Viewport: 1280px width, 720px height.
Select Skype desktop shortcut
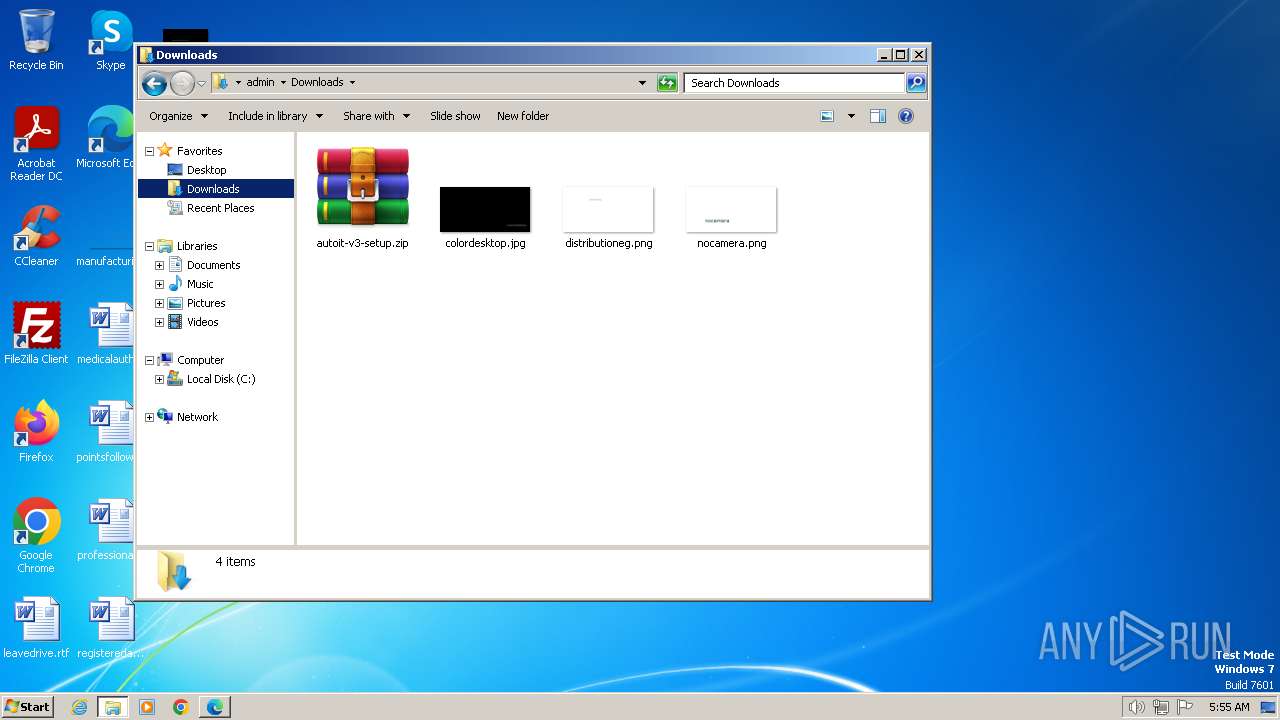pos(111,40)
